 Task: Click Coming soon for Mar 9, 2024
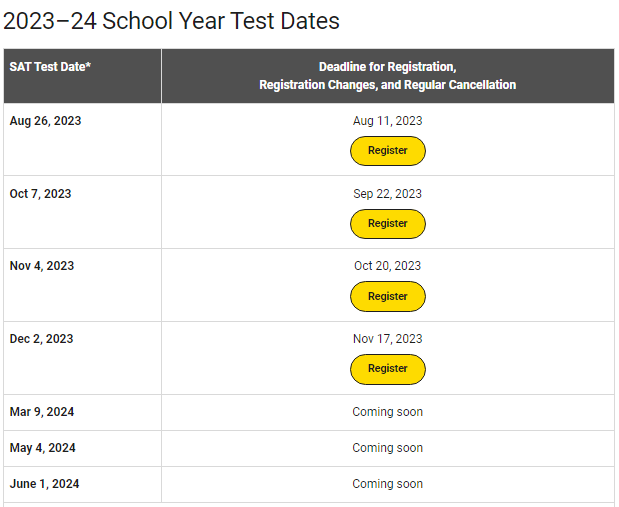coord(388,412)
